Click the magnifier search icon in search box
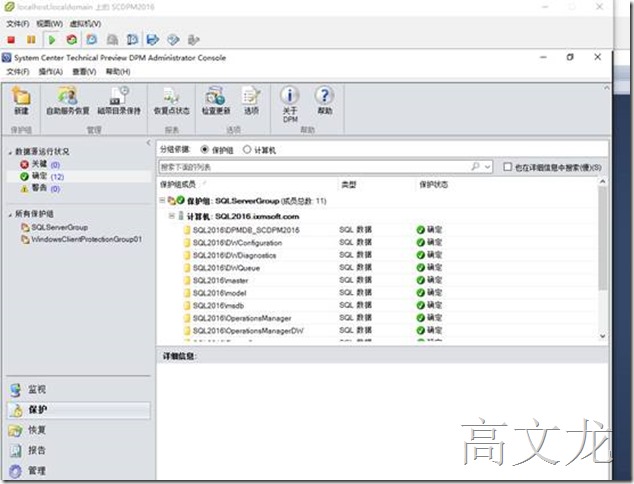Screen dimensions: 634x484 [476, 166]
